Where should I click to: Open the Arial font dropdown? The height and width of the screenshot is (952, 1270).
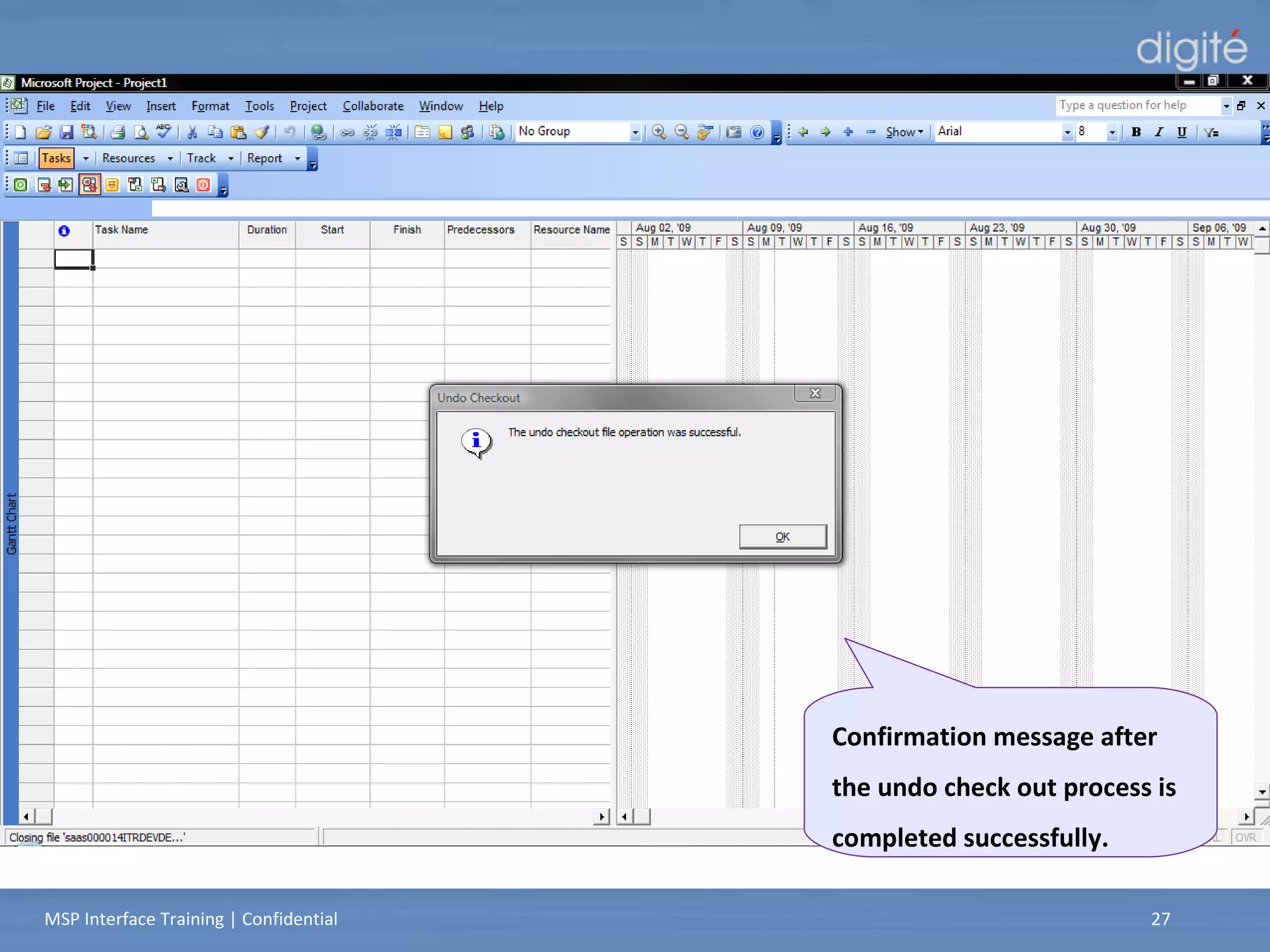pos(1067,132)
